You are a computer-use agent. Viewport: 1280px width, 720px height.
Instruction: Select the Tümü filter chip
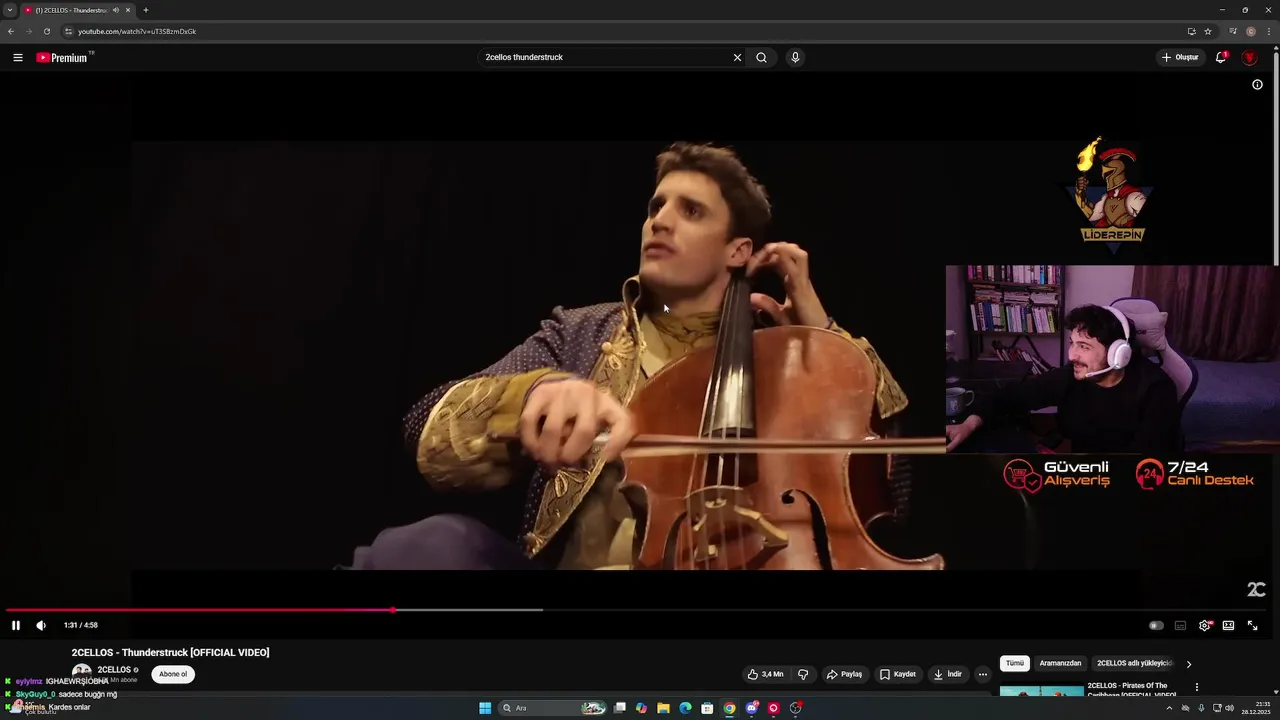(x=1014, y=663)
